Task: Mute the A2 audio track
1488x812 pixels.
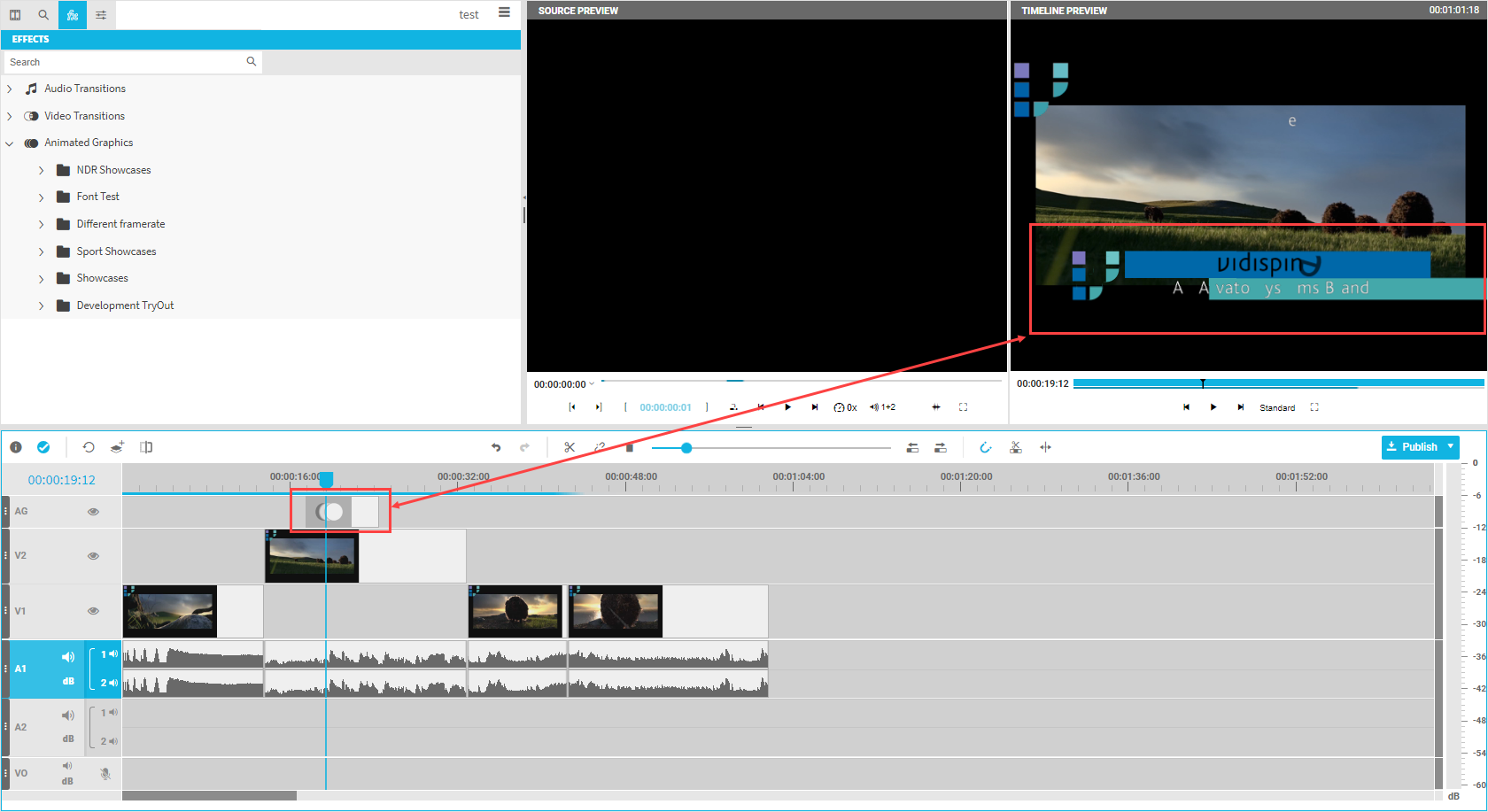Action: 67,715
